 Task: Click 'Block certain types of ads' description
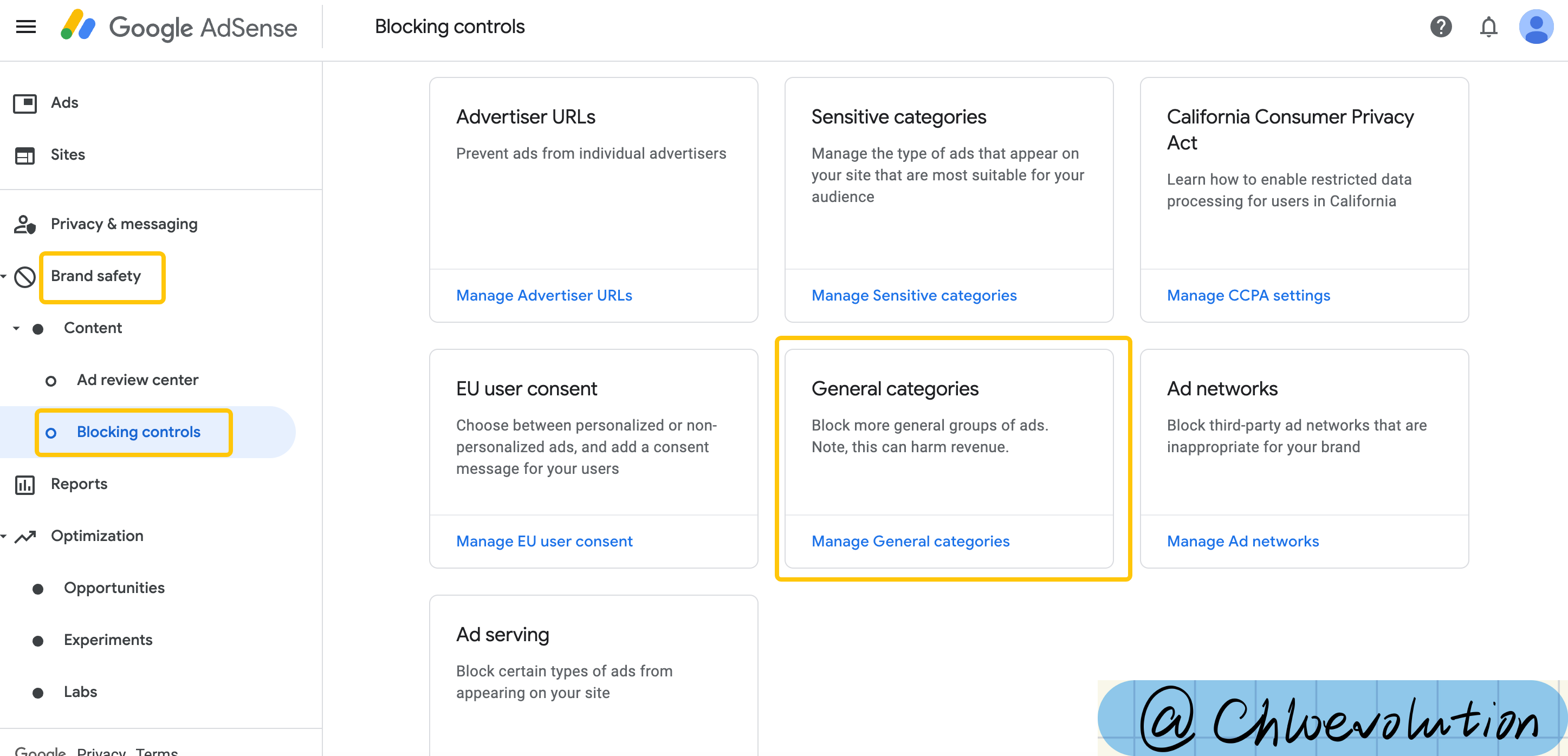564,682
